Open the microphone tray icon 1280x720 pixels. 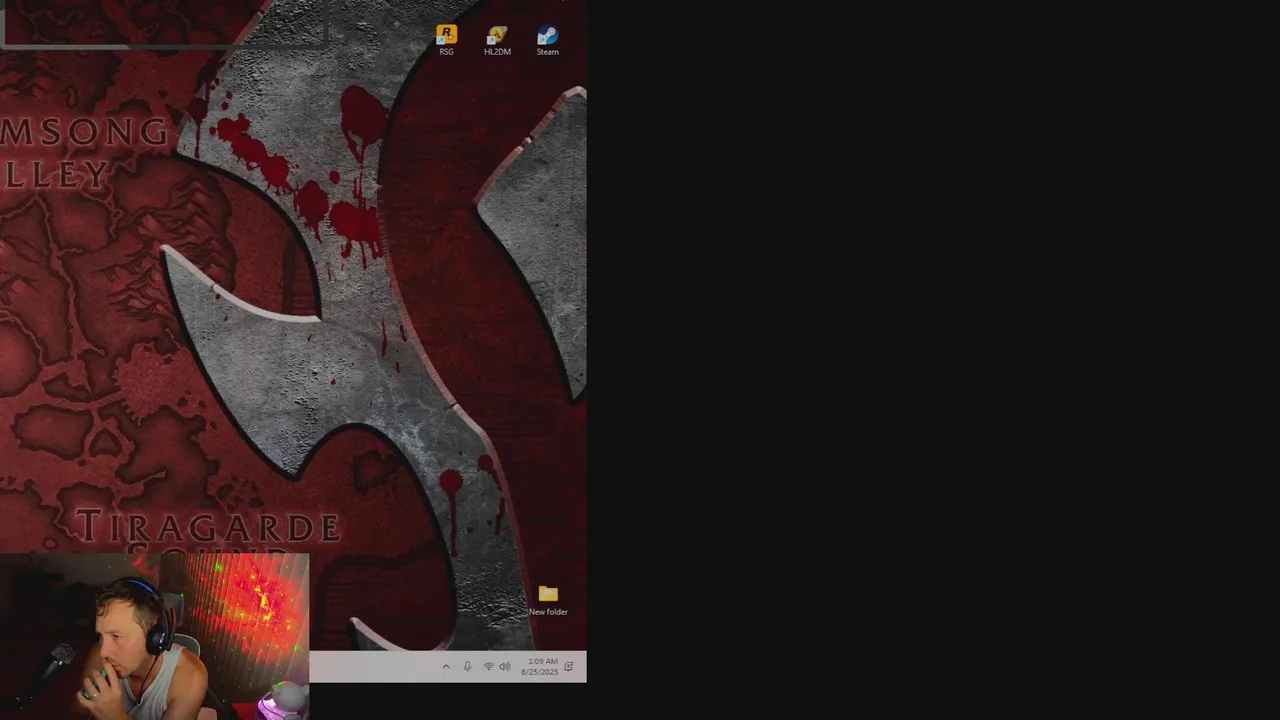(467, 667)
